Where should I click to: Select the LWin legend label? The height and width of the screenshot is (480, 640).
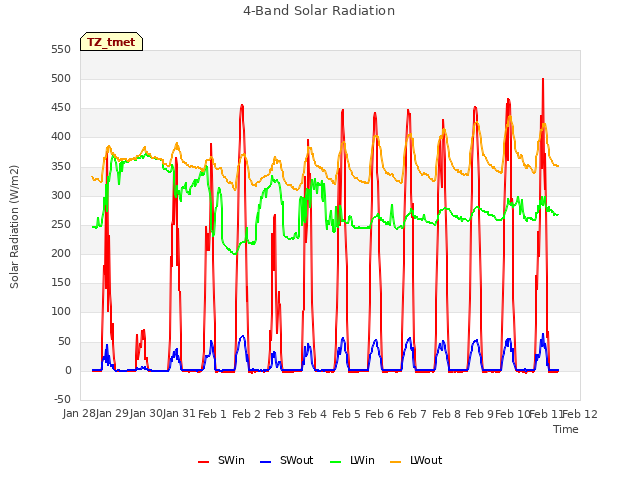coord(362,460)
